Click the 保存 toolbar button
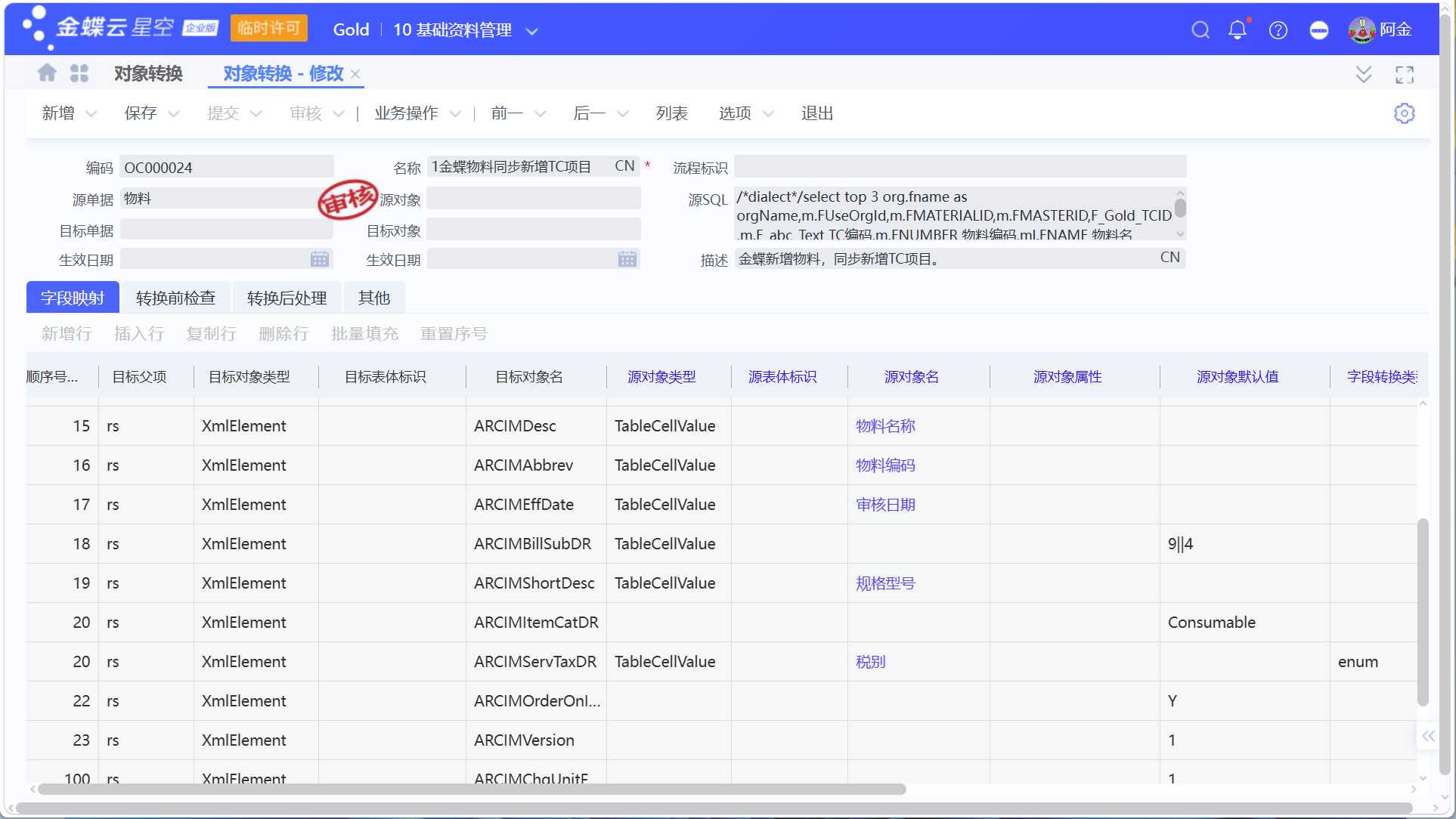1456x819 pixels. tap(141, 113)
